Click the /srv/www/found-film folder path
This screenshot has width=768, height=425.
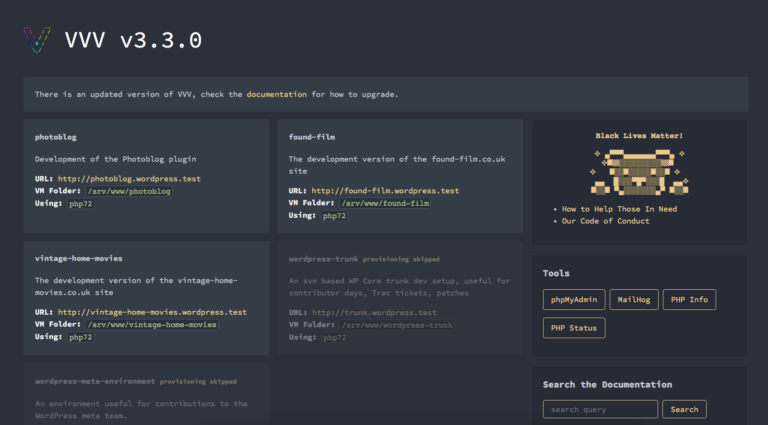(x=385, y=203)
